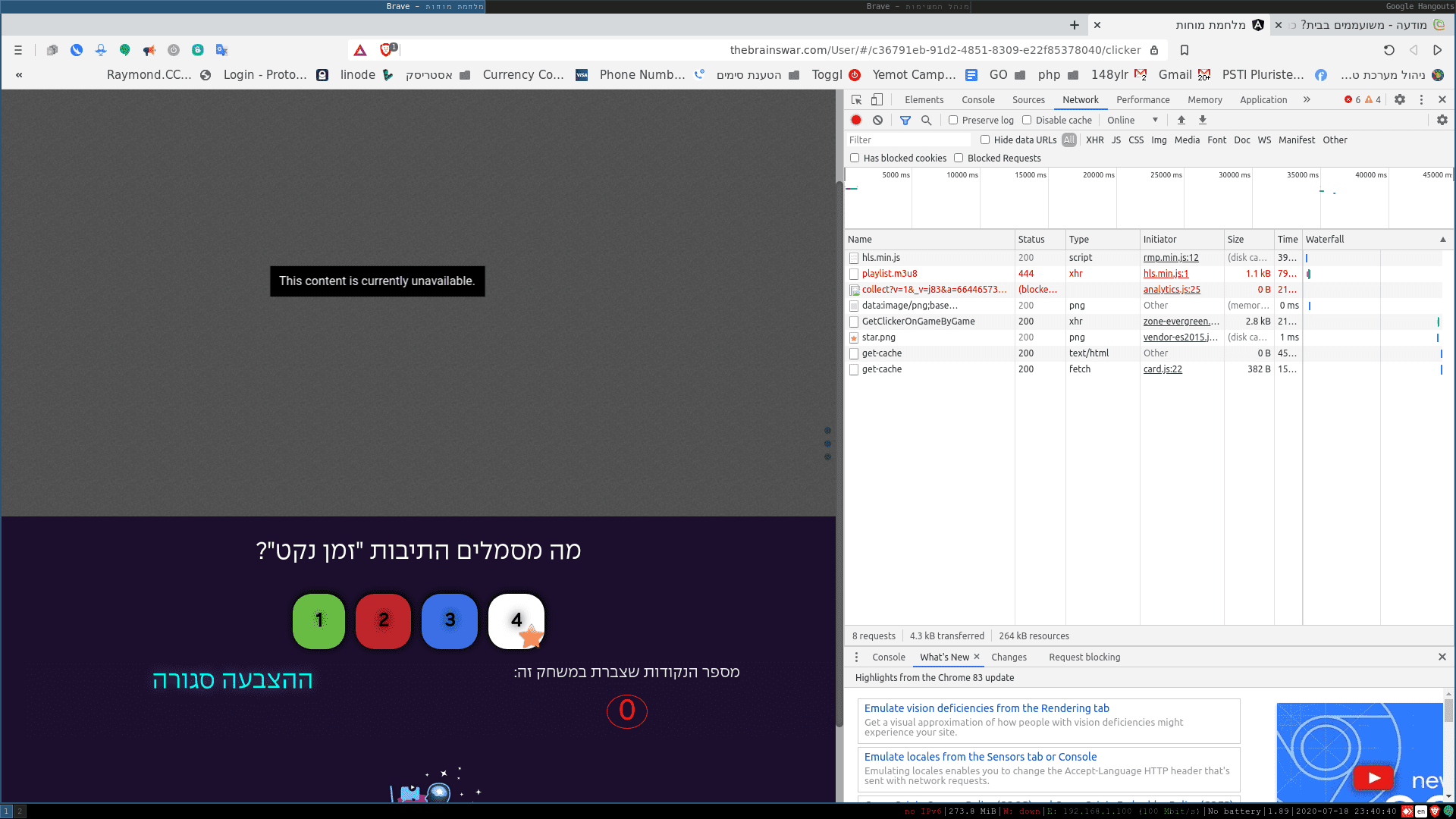Clear the network log
Image resolution: width=1456 pixels, height=819 pixels.
pos(877,120)
